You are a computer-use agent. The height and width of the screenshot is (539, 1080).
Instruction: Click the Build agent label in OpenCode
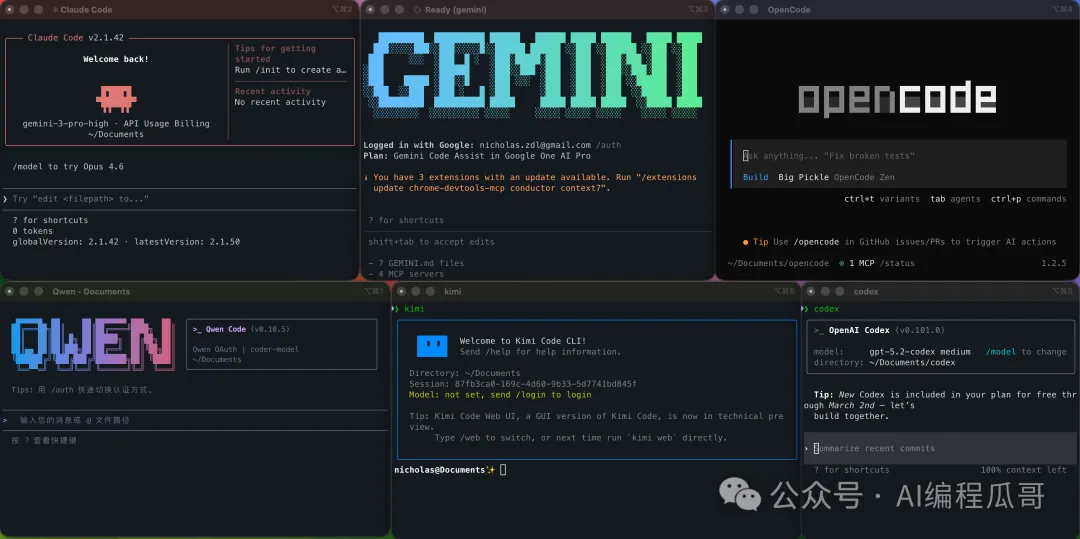point(755,178)
